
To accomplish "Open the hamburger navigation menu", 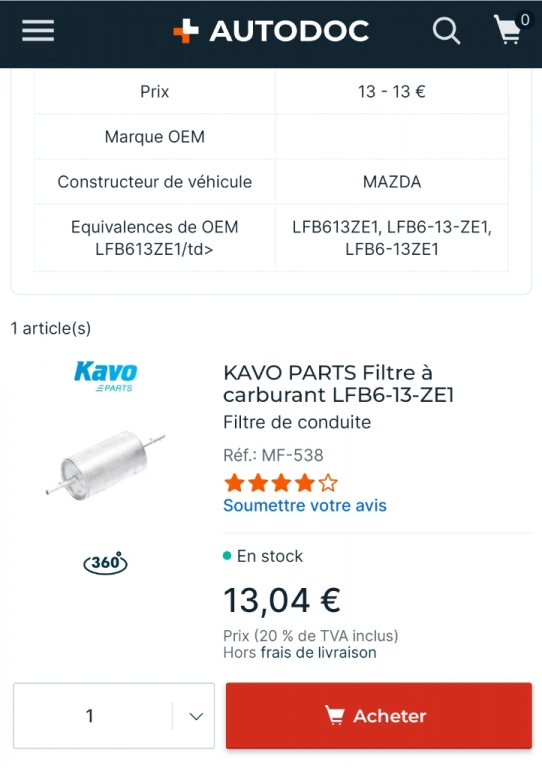I will click(38, 31).
